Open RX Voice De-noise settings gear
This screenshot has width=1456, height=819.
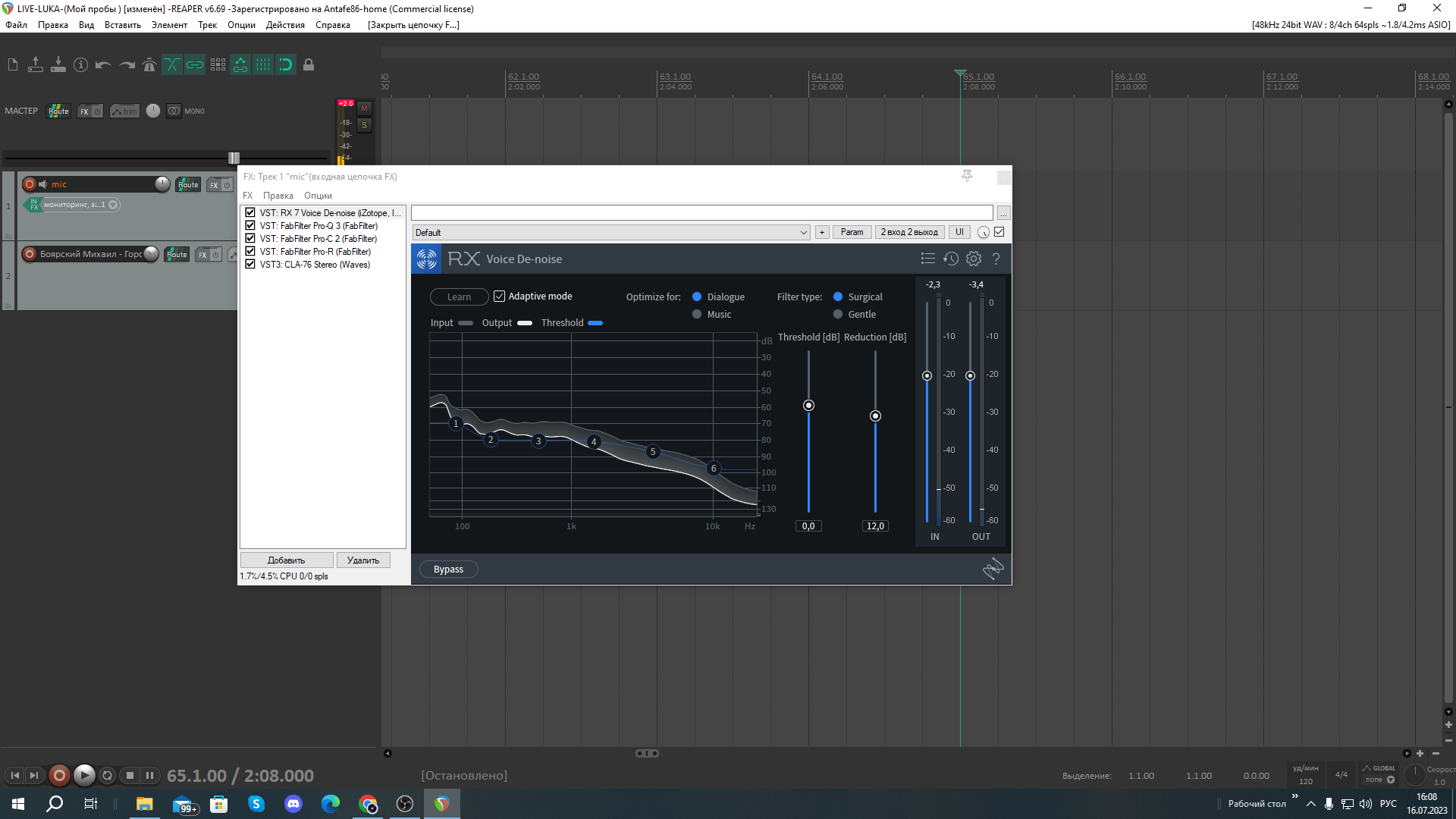974,259
